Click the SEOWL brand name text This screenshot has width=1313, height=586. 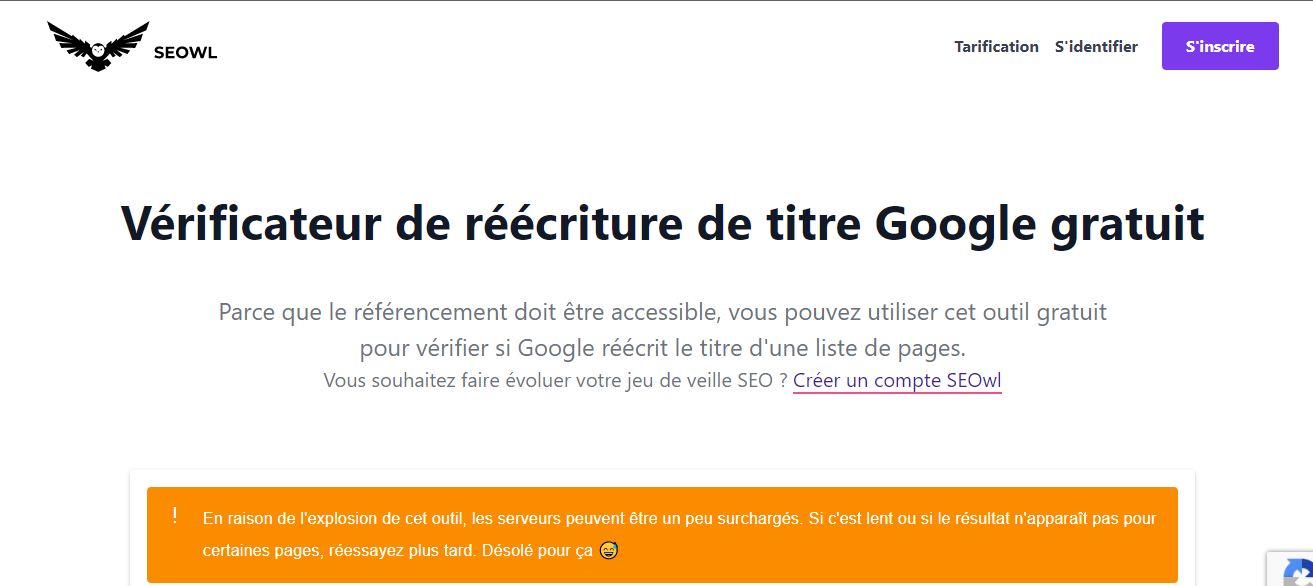185,53
